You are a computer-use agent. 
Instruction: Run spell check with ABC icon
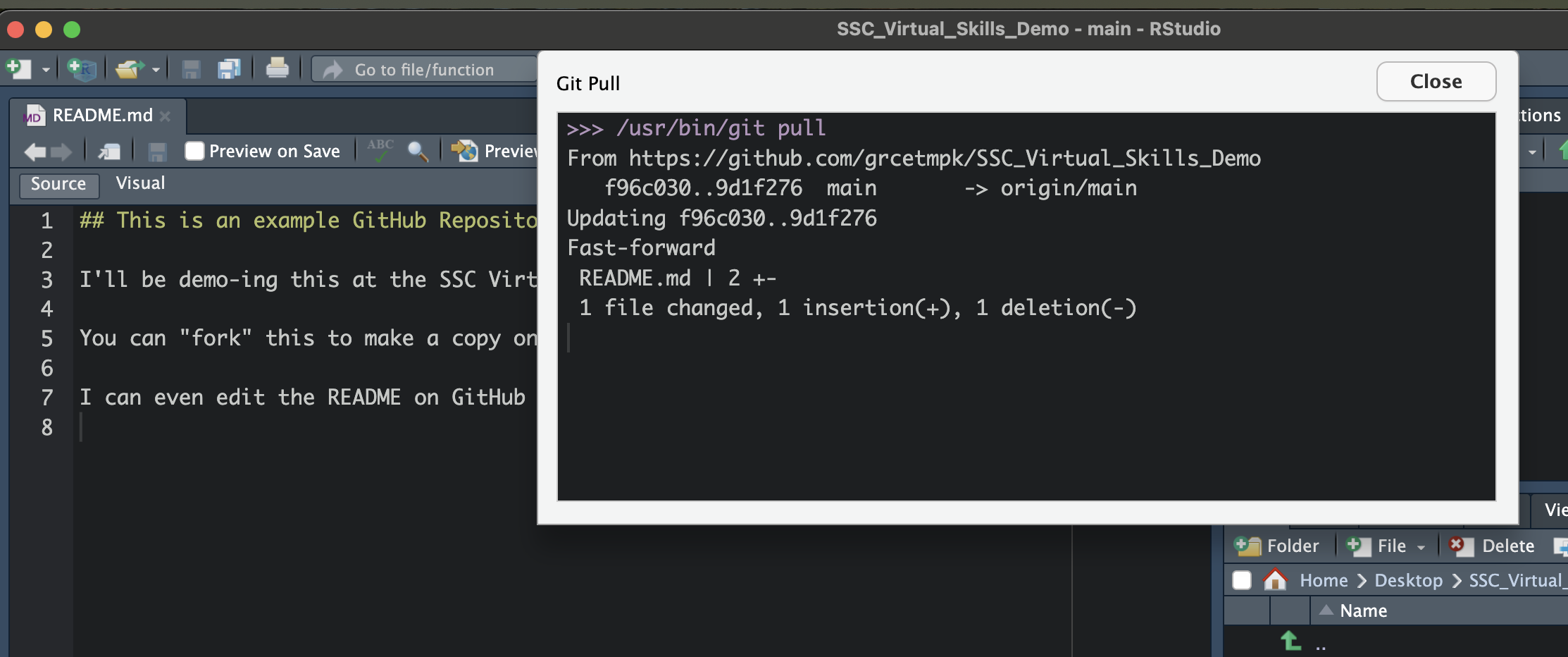[x=380, y=150]
